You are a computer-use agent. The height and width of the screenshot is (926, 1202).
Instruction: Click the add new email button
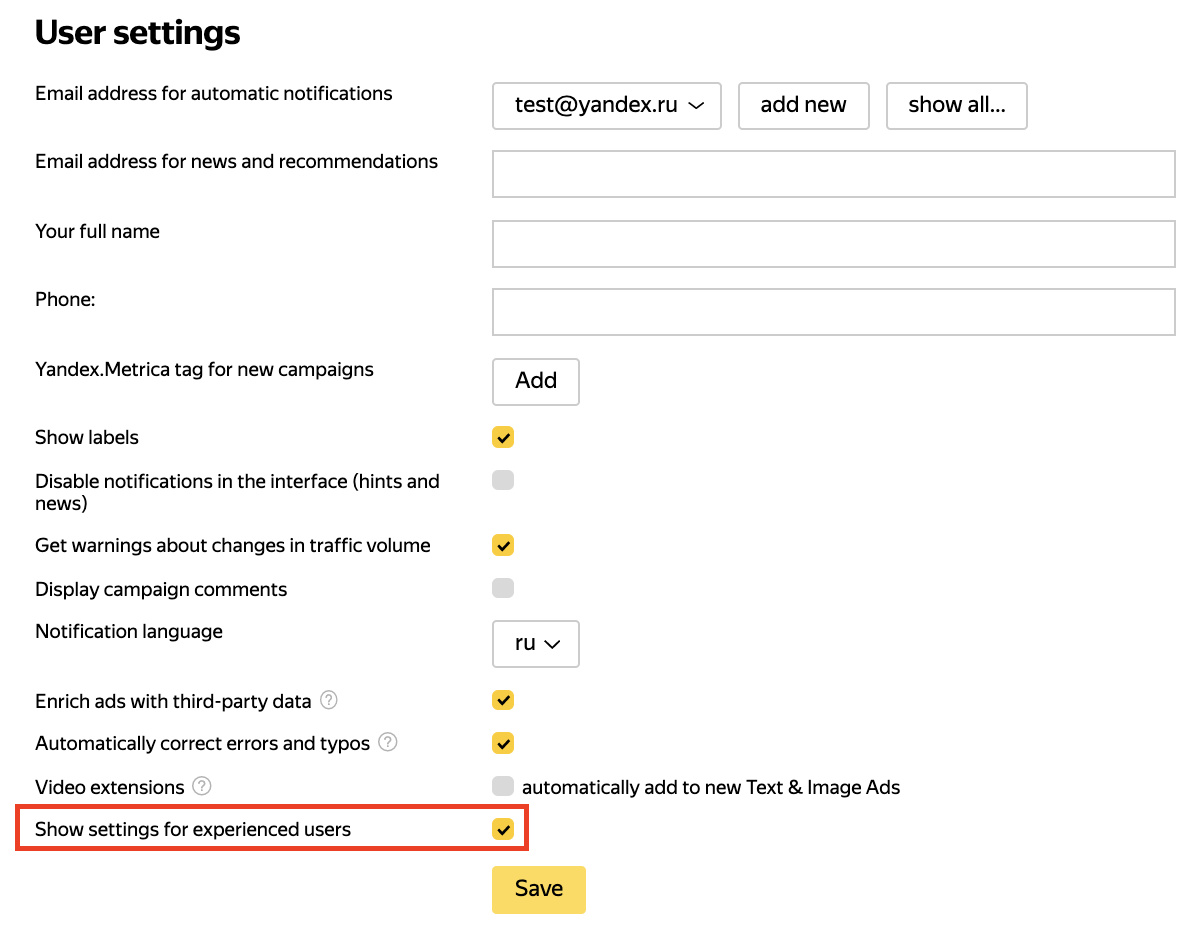tap(803, 105)
